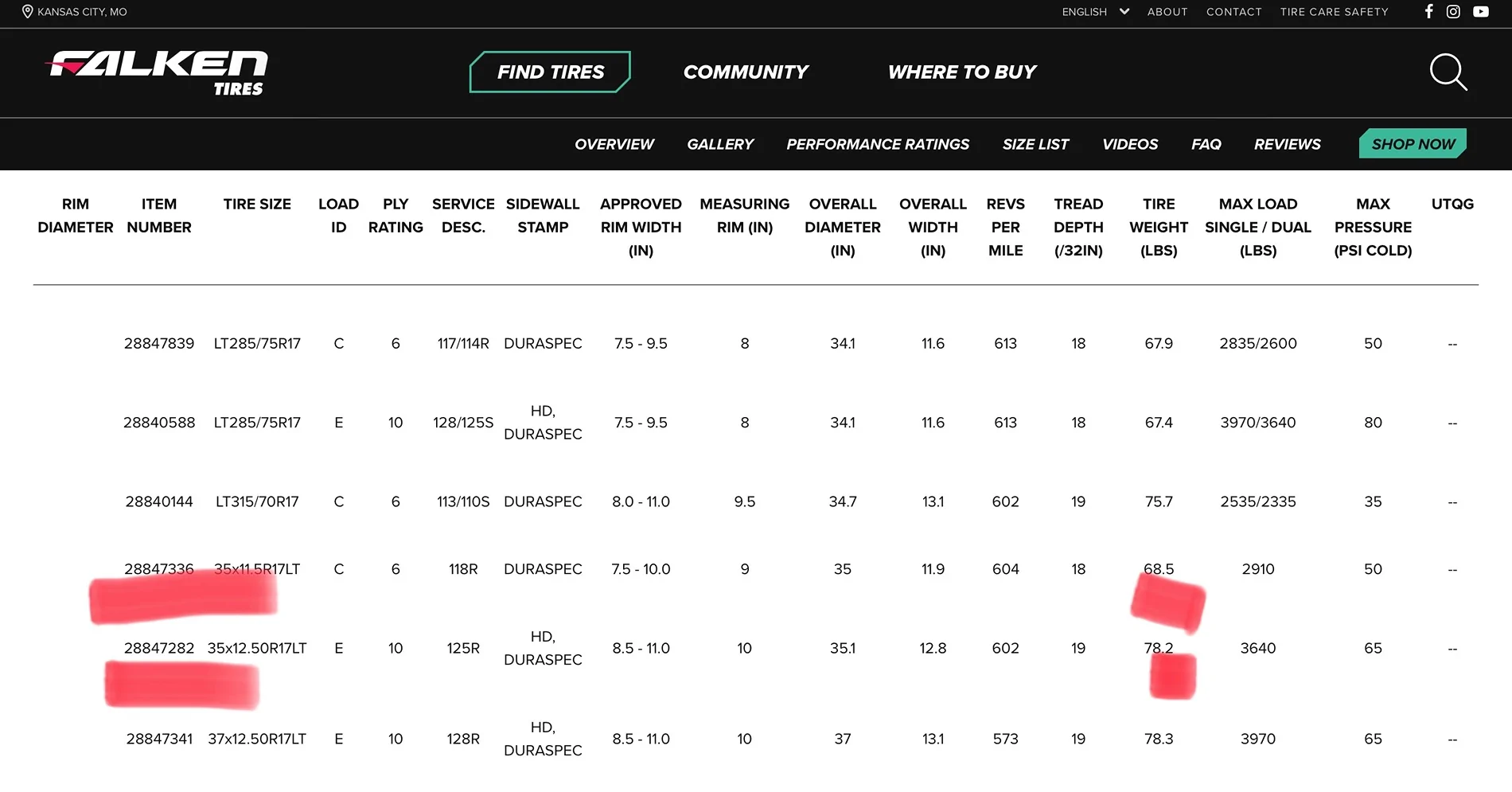Click the language chevron arrow
Screen dimensions: 1512x792
coord(1124,12)
